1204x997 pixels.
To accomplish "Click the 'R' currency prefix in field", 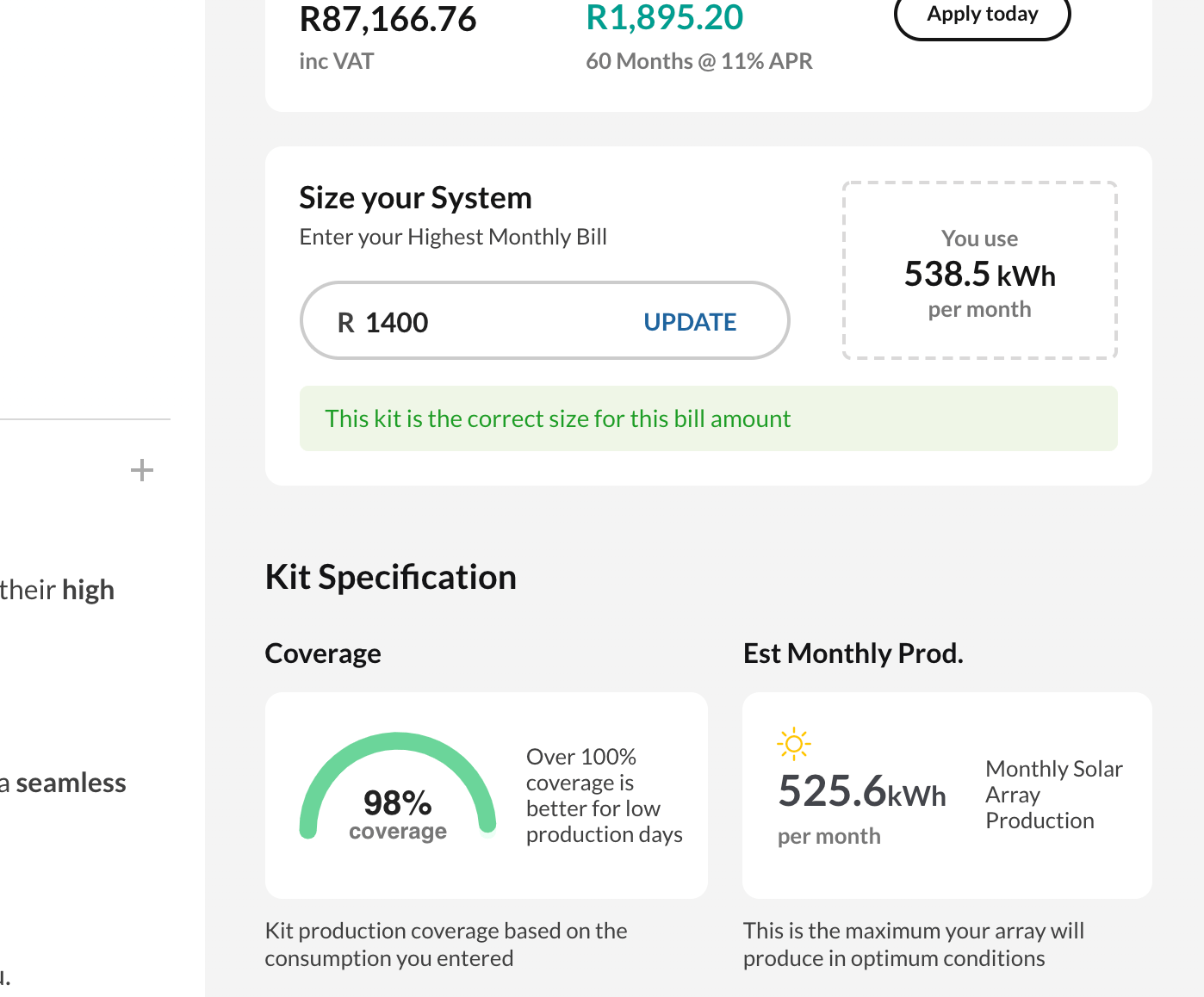I will [345, 323].
